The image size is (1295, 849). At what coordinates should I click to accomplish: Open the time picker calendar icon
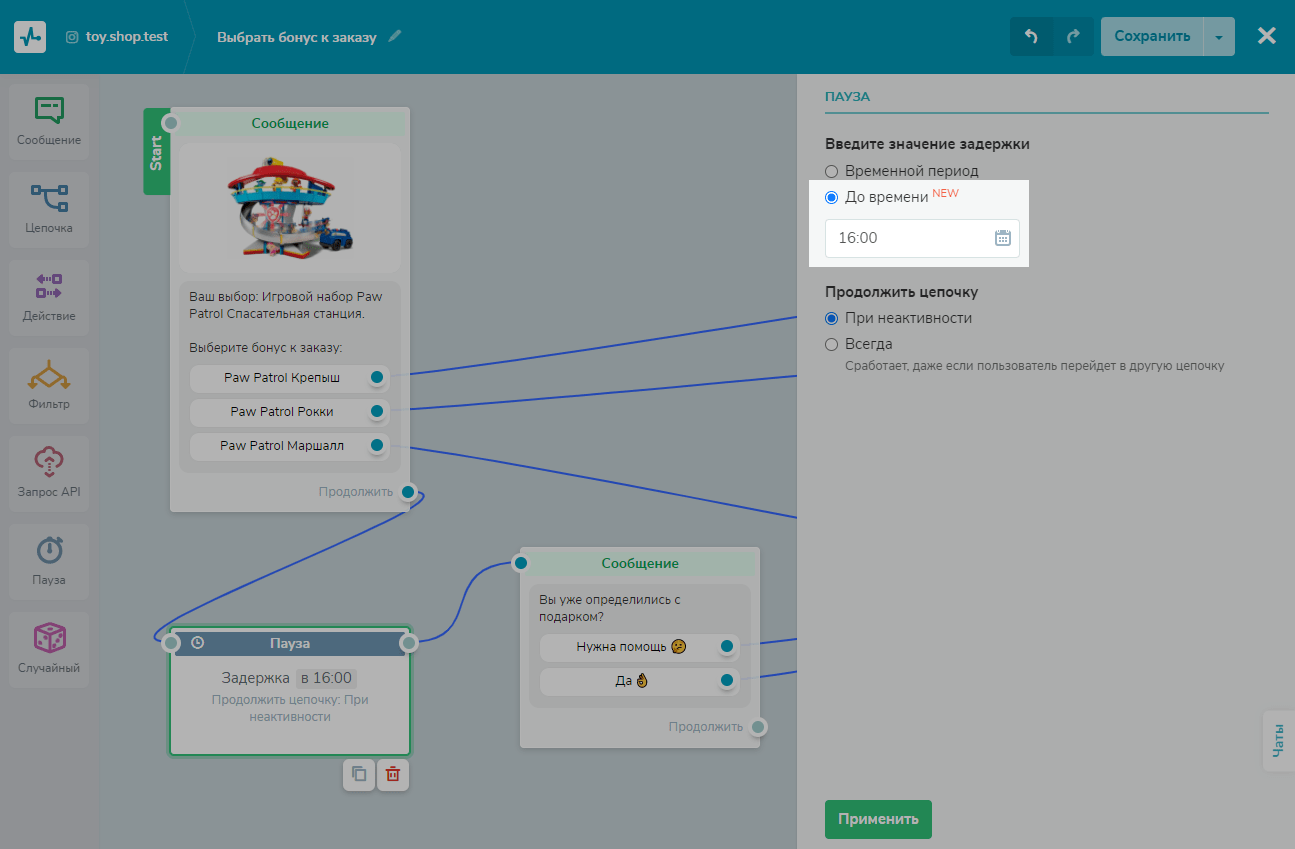click(1003, 238)
